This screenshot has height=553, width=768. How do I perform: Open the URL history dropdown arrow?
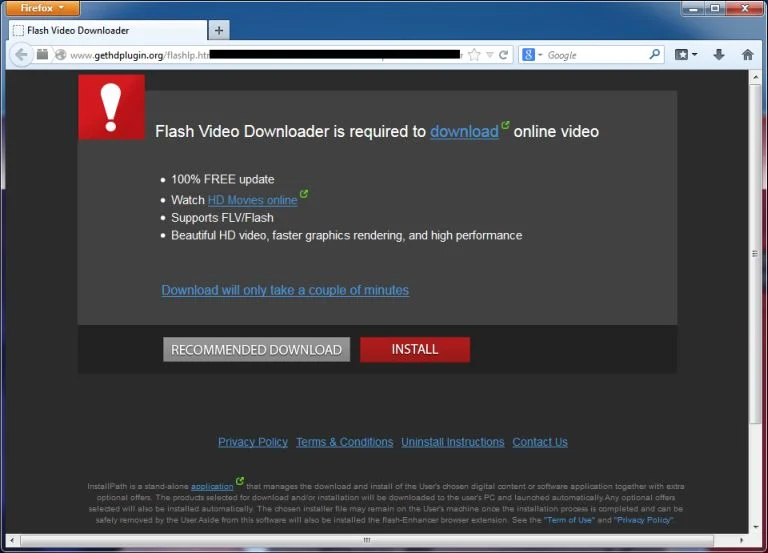tap(490, 55)
